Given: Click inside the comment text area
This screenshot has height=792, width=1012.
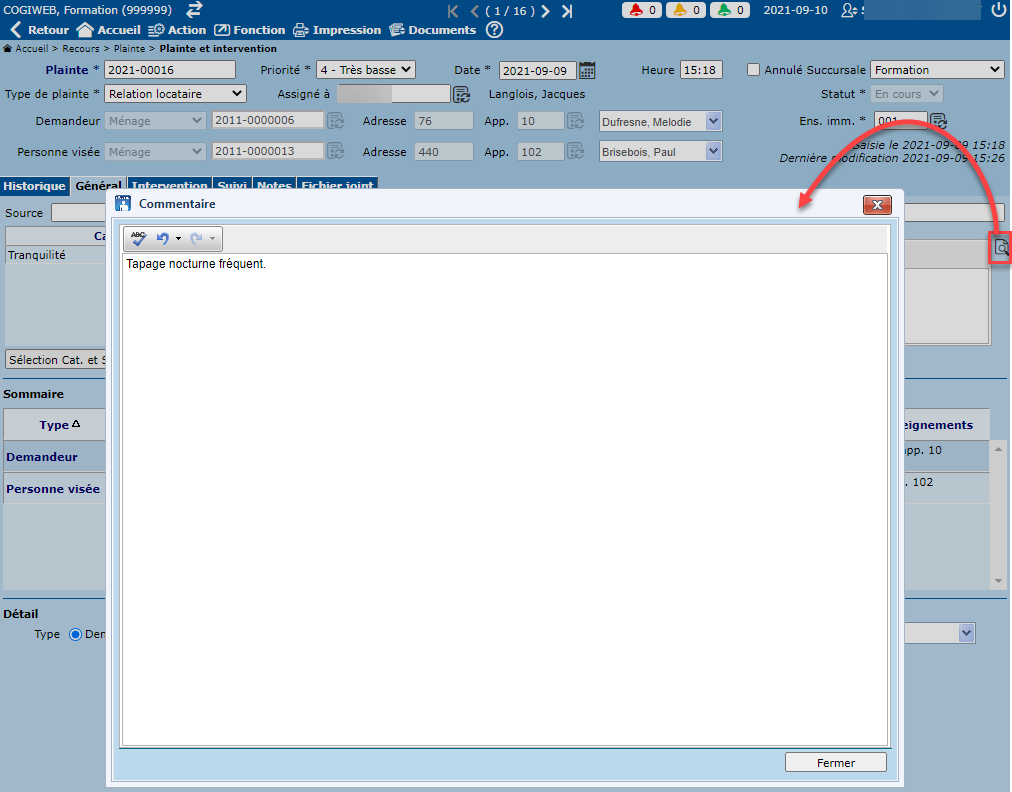Looking at the screenshot, I should tap(504, 500).
